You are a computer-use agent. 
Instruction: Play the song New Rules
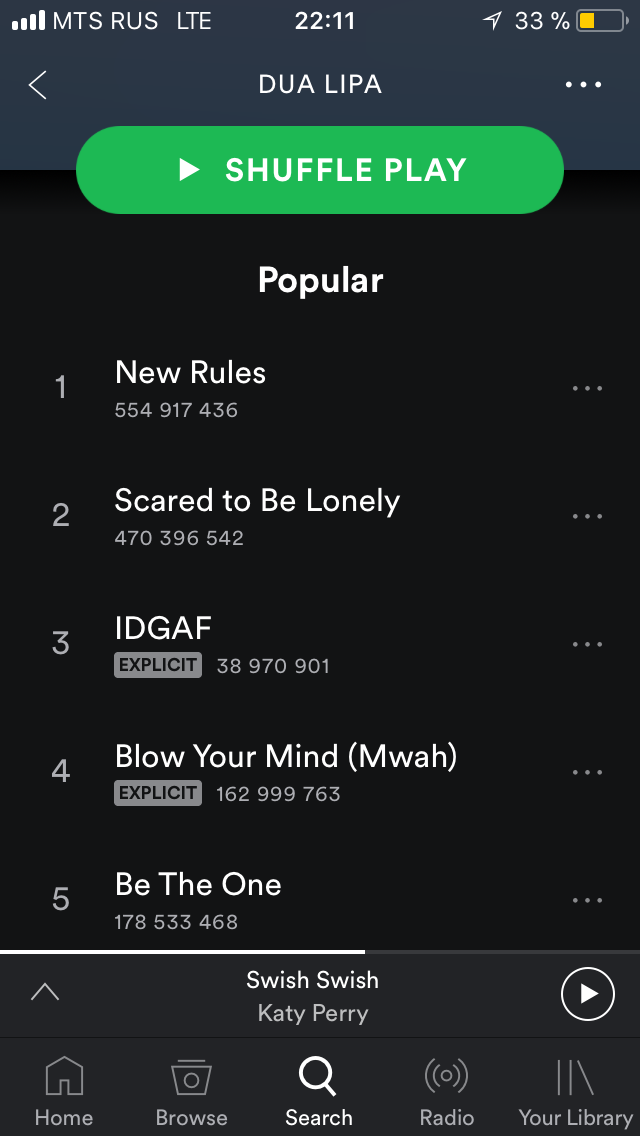click(x=190, y=373)
